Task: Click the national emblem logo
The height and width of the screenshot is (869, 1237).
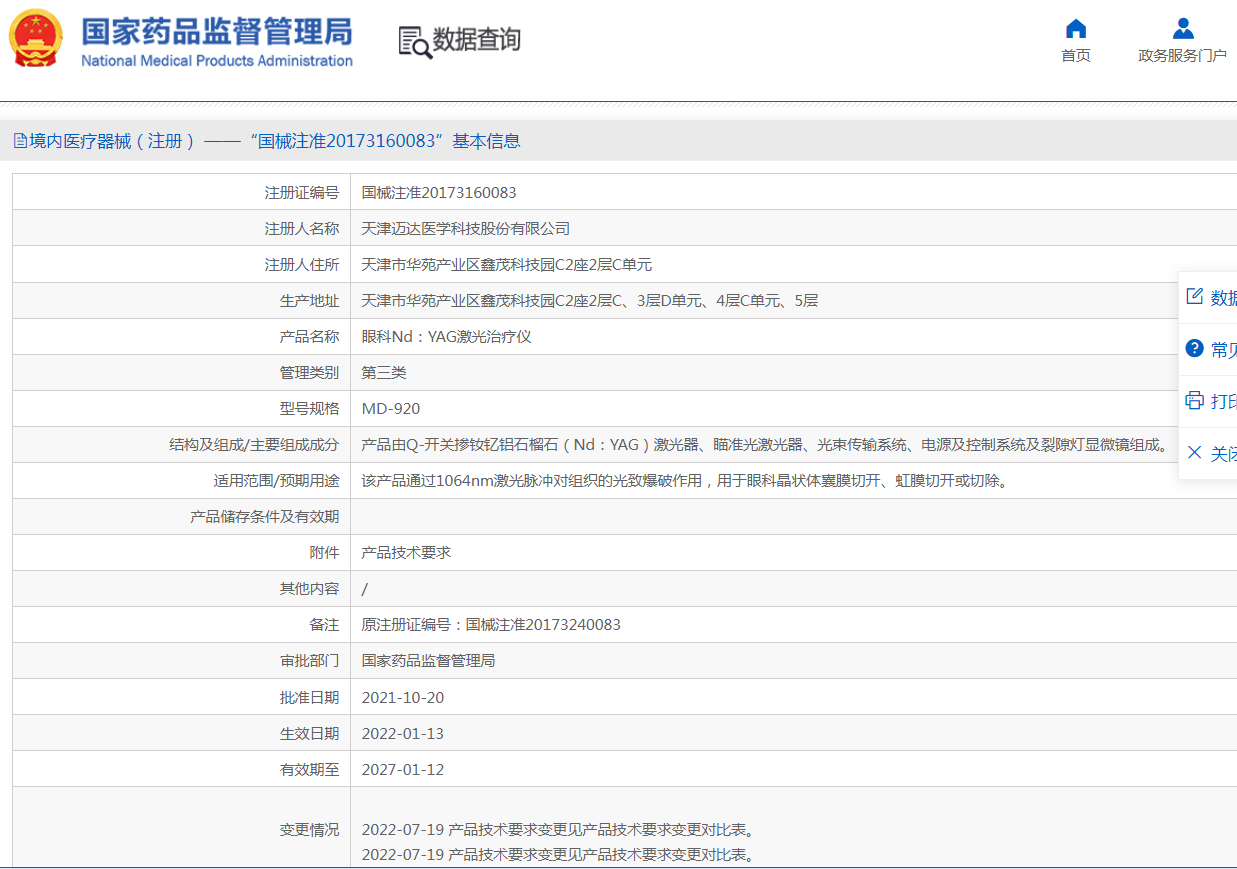Action: point(37,38)
